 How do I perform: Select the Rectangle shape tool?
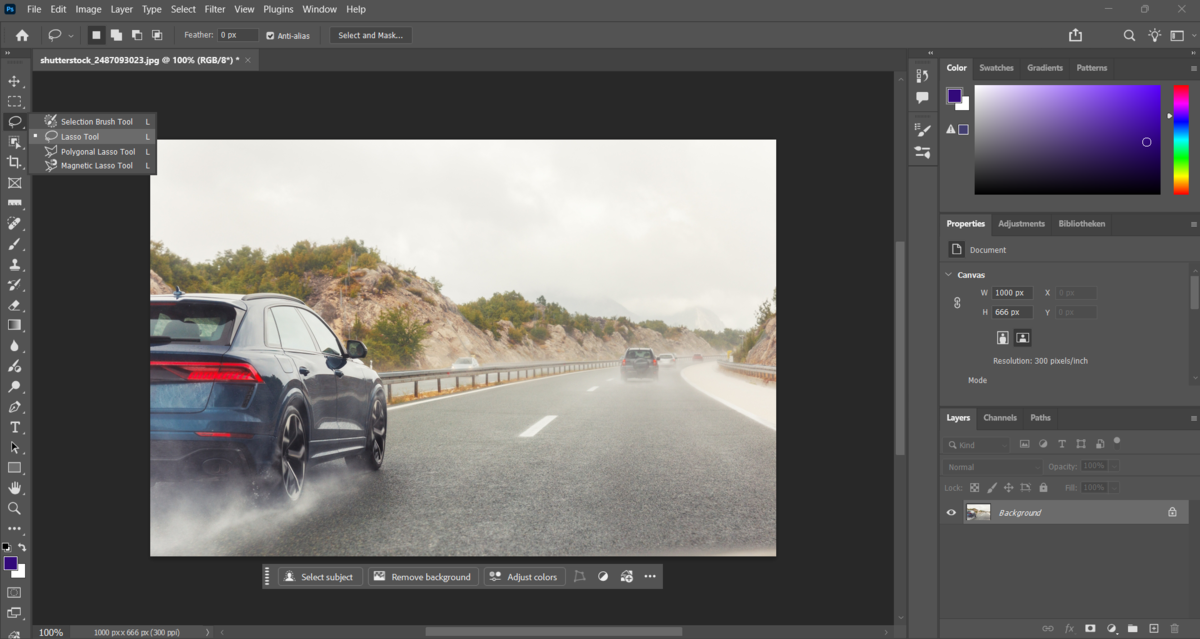pyautogui.click(x=14, y=468)
